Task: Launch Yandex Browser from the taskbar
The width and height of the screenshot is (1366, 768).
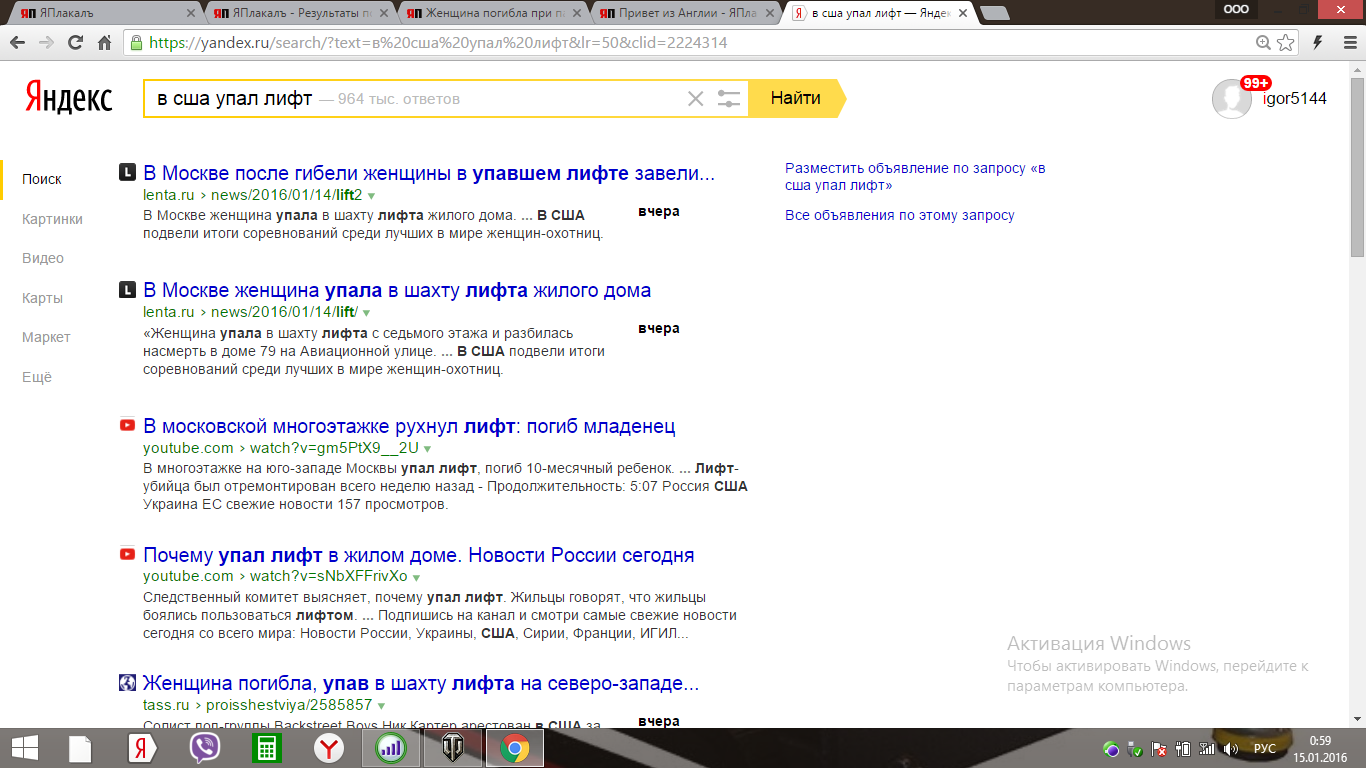Action: pos(142,748)
